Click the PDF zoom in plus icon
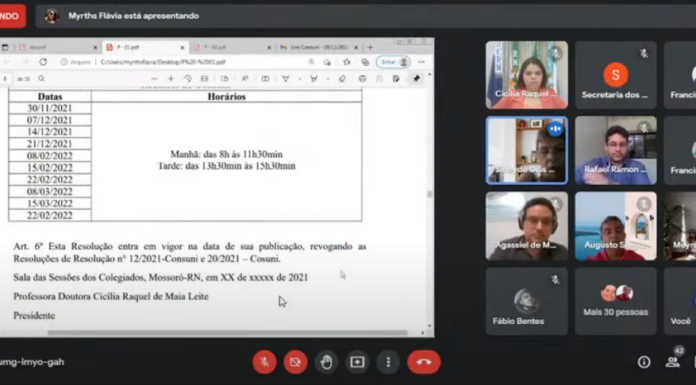The image size is (696, 385). (171, 79)
